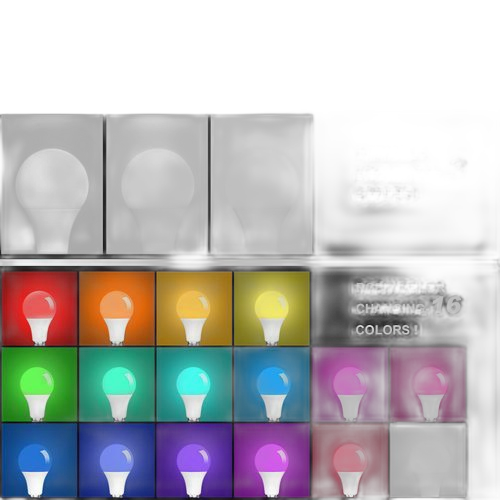
Task: Choose the orange bulb color tile
Action: [x=117, y=308]
